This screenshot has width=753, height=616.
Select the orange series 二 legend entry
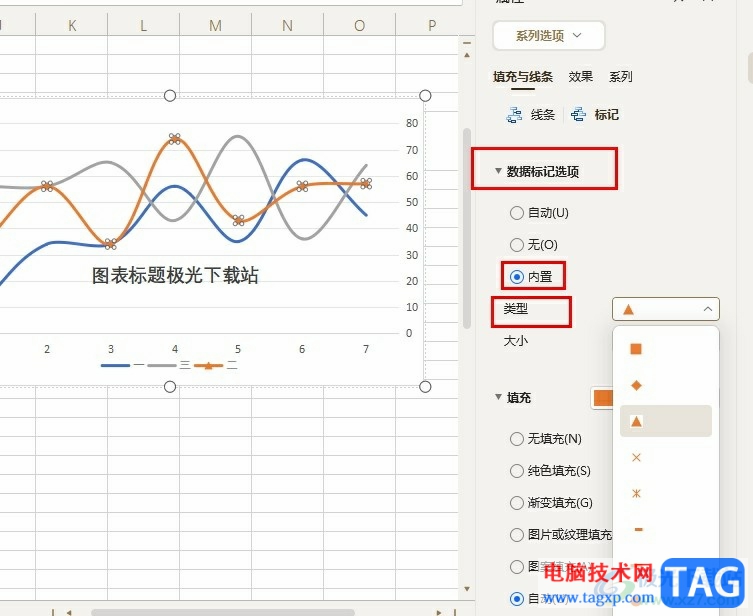pyautogui.click(x=216, y=365)
